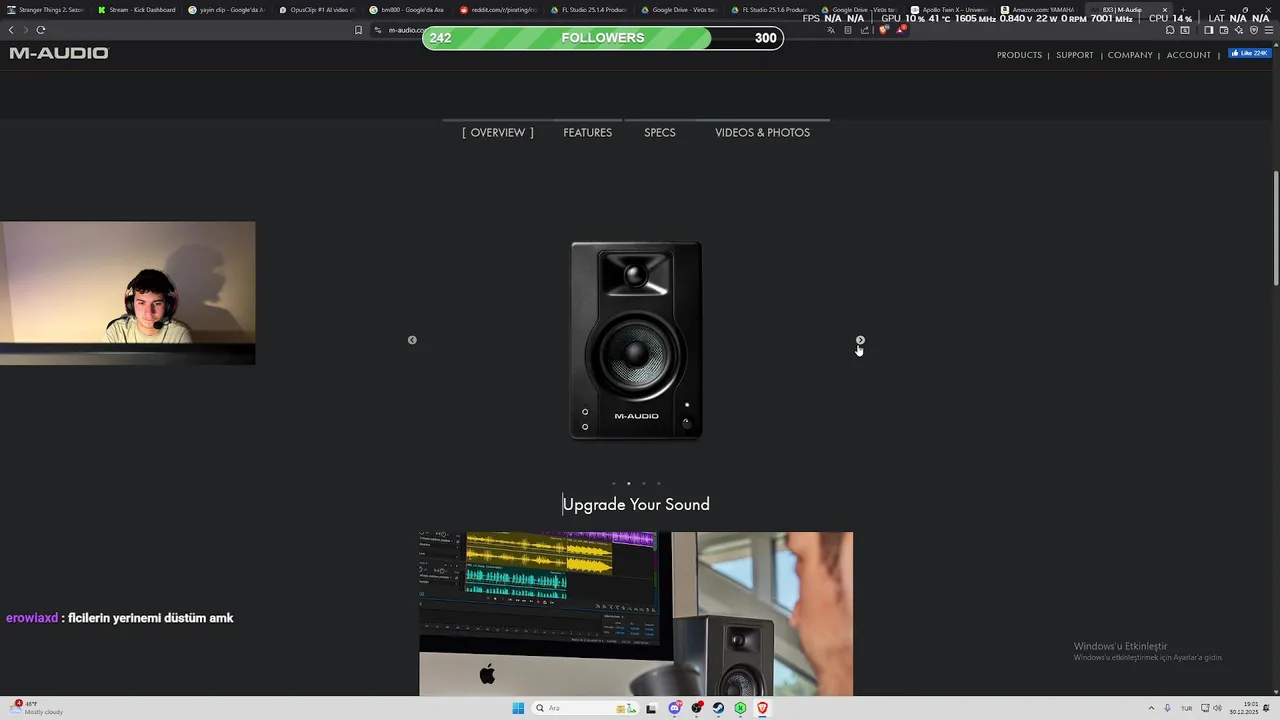
Task: Select the third carousel dot indicator
Action: pos(643,483)
